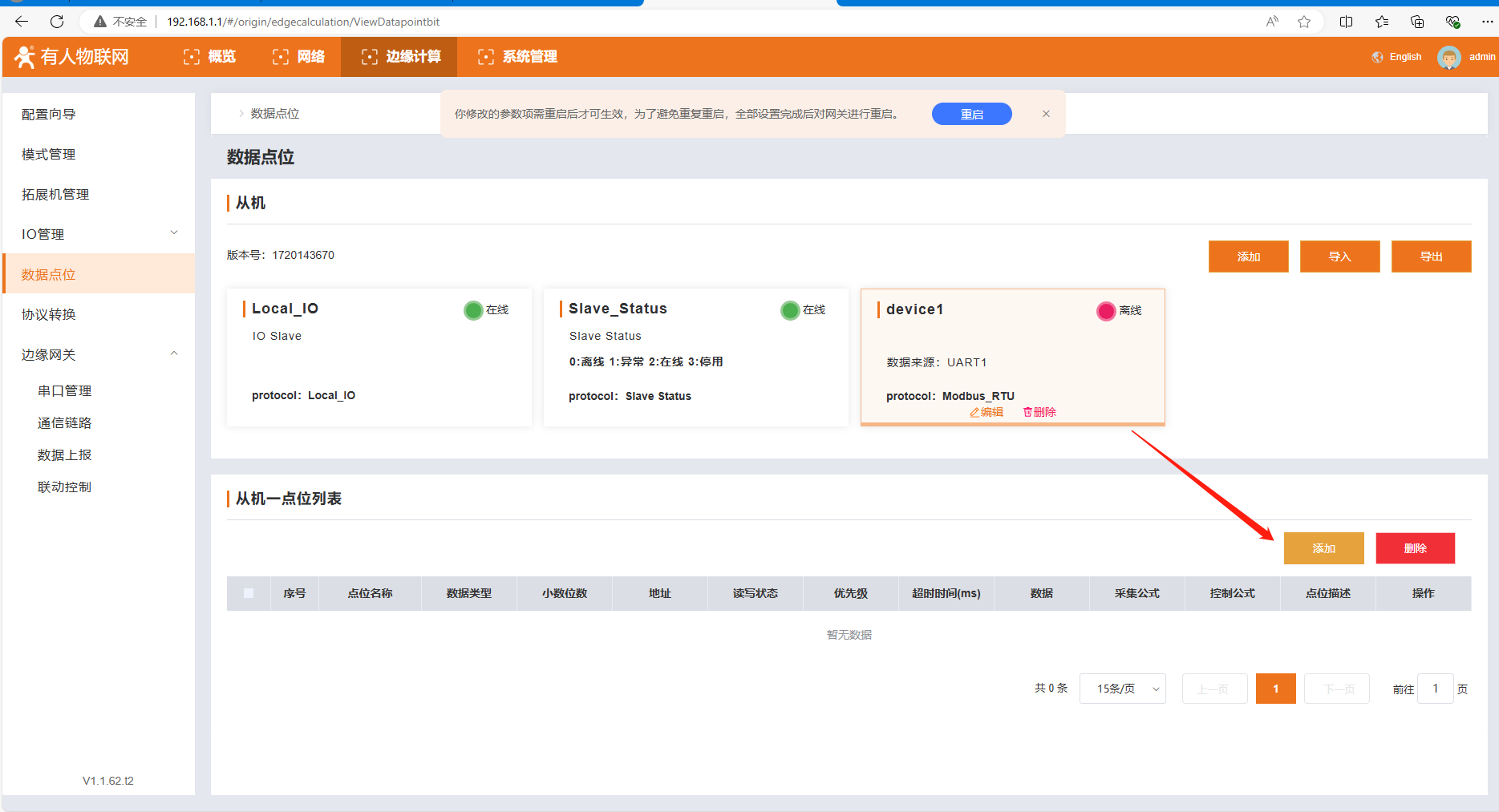1499x812 pixels.
Task: Open the 15条/页 page size dropdown
Action: [1122, 689]
